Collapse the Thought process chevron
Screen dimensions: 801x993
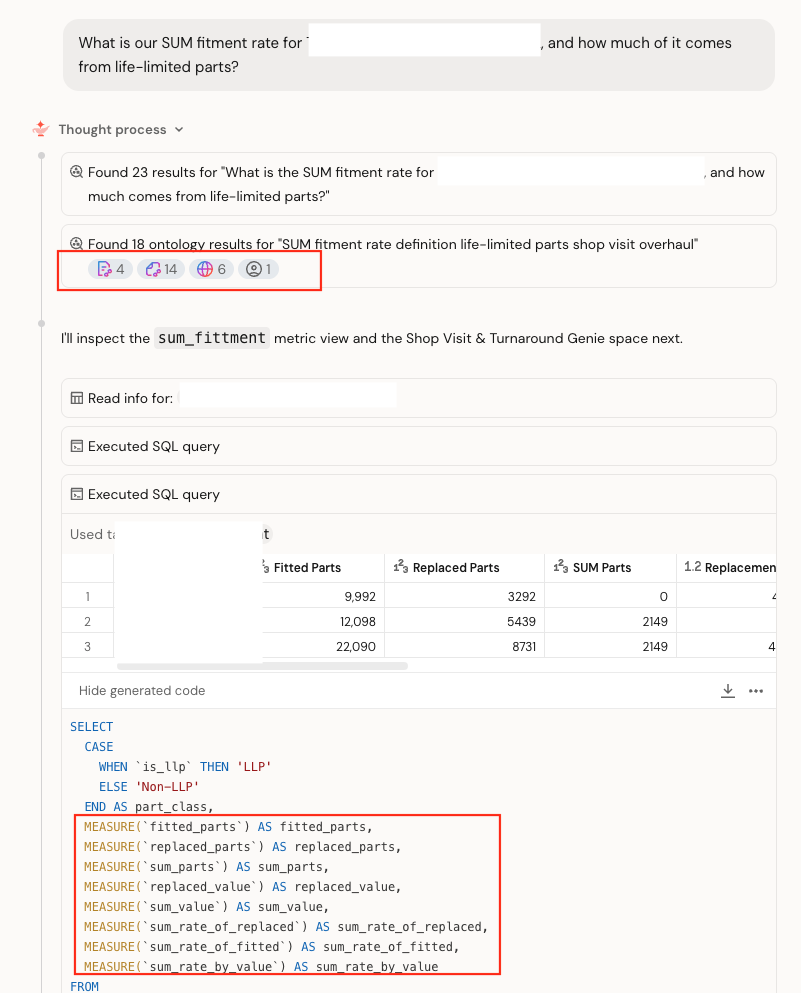179,129
